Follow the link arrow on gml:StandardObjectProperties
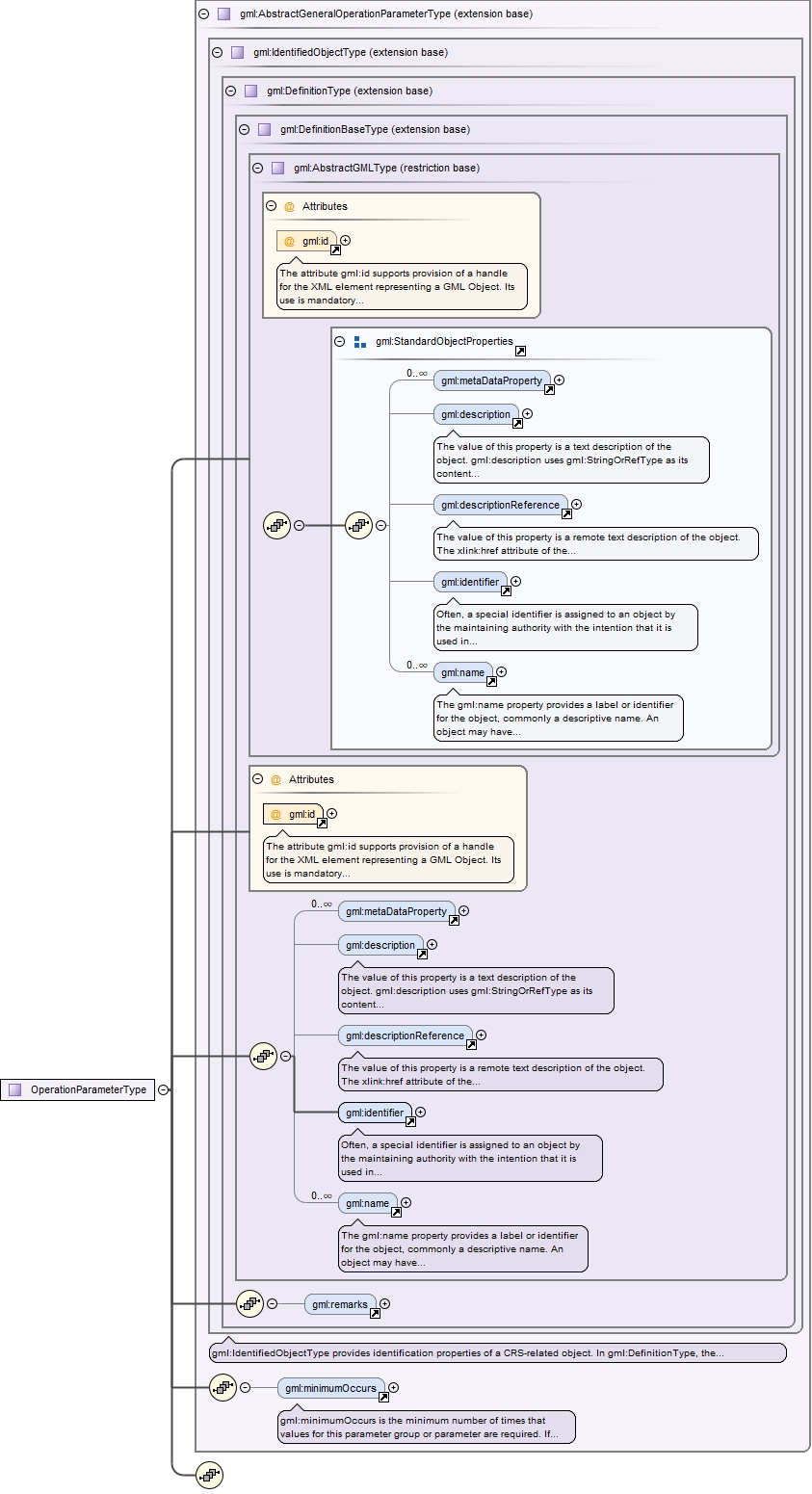Viewport: 812px width, 1494px height. point(520,352)
